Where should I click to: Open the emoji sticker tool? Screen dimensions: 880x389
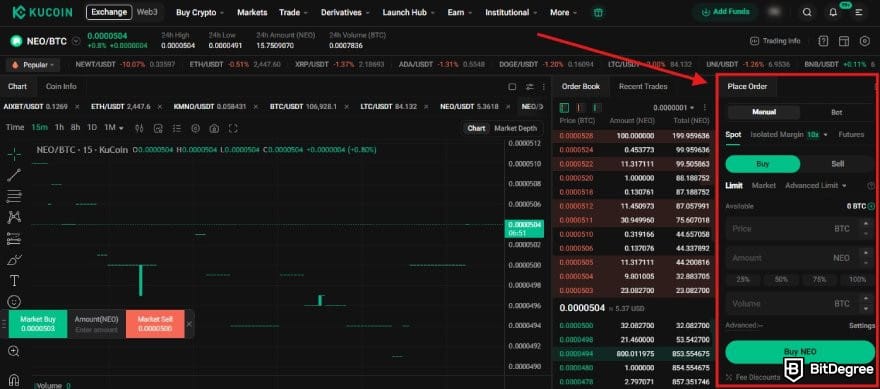pyautogui.click(x=14, y=301)
